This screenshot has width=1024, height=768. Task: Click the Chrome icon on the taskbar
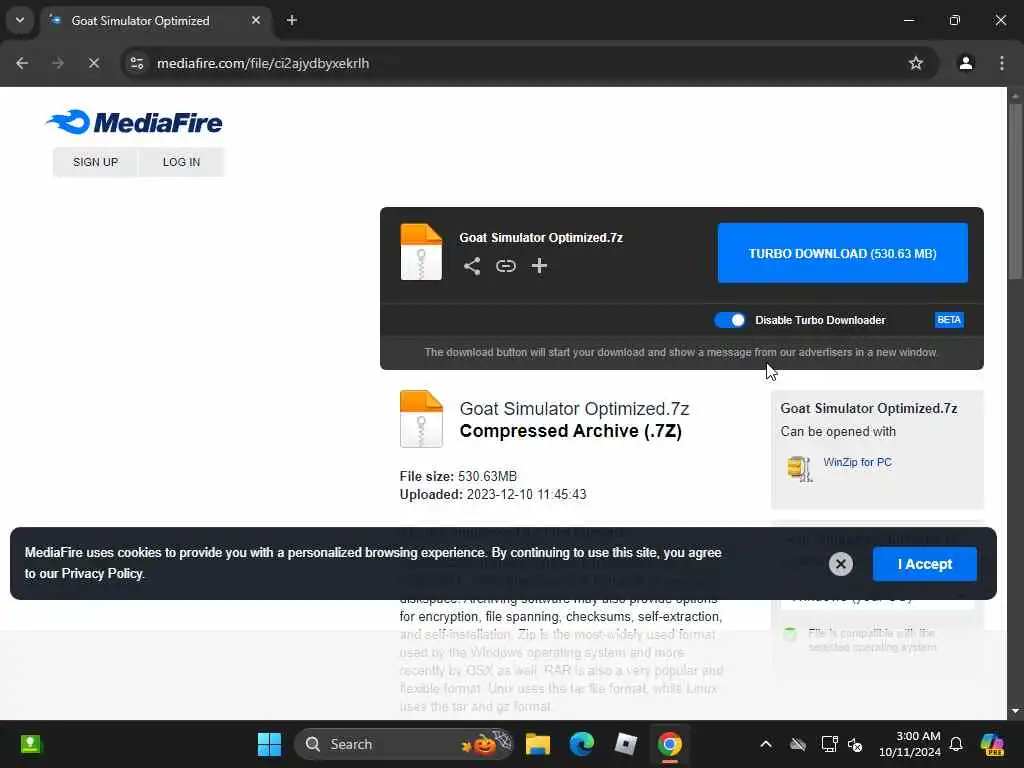click(x=669, y=744)
